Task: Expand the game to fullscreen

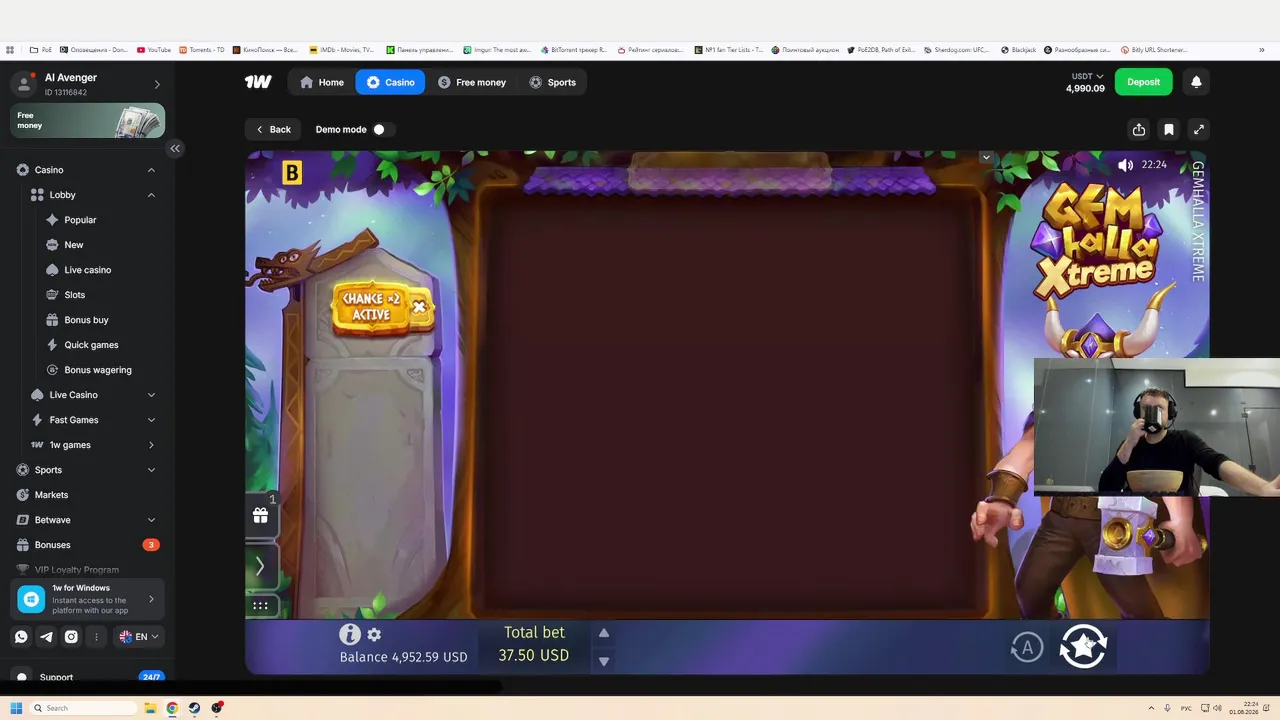Action: pos(1199,129)
